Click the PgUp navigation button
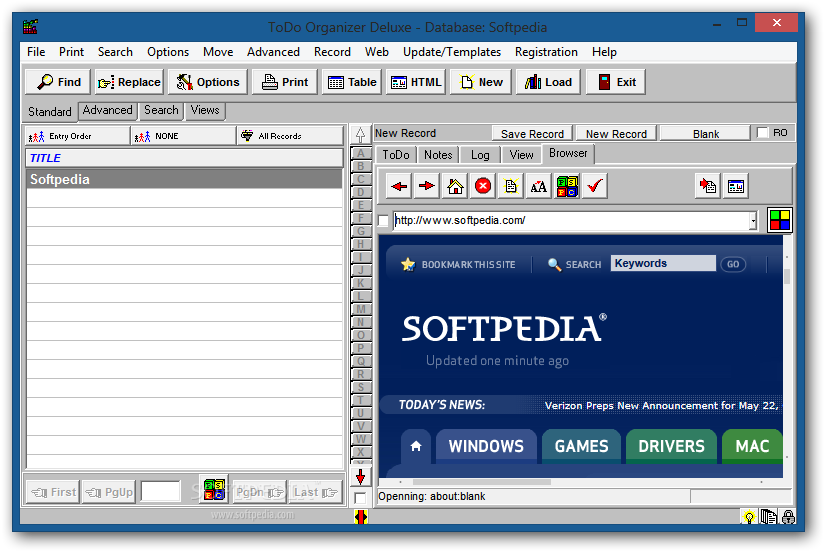The width and height of the screenshot is (825, 552). tap(109, 492)
